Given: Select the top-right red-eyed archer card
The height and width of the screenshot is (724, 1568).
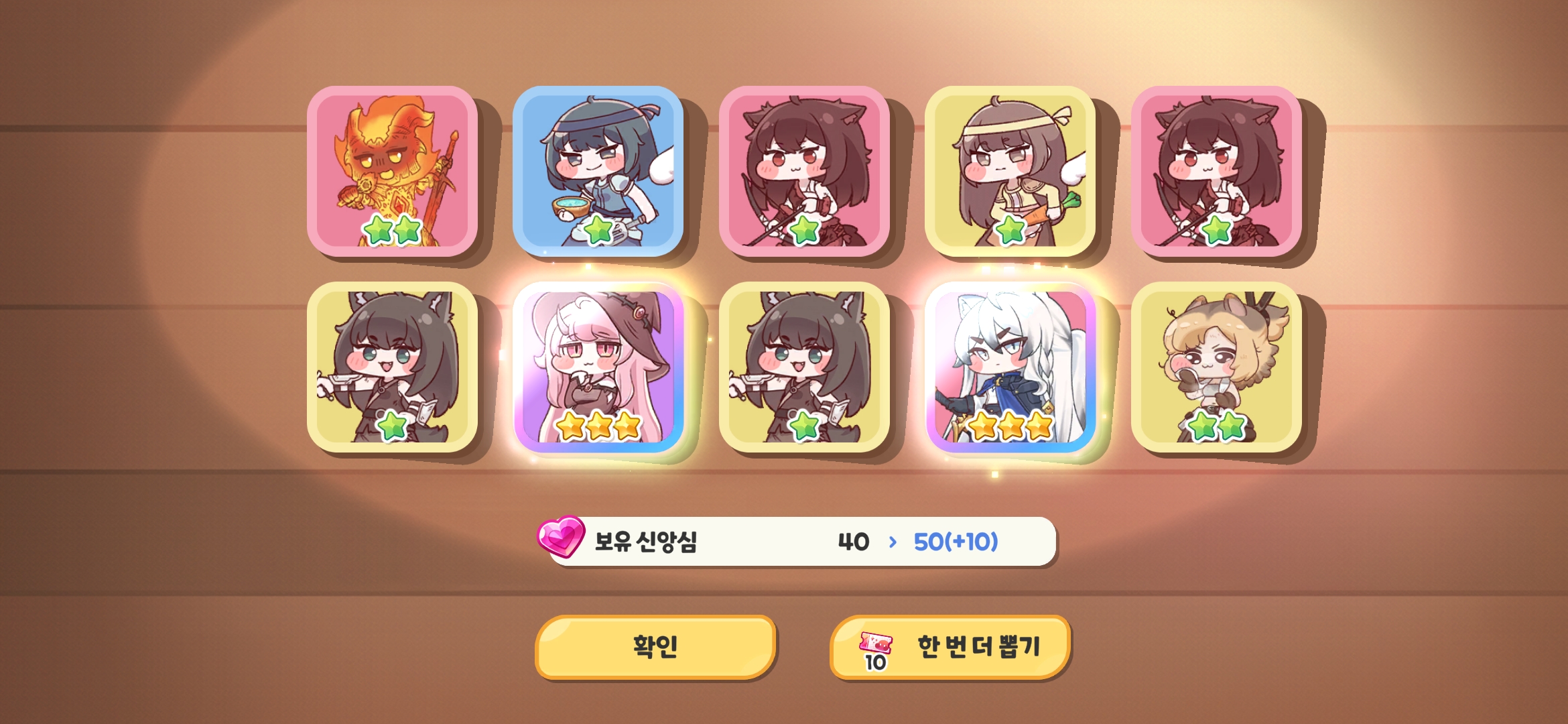Looking at the screenshot, I should pyautogui.click(x=1216, y=171).
